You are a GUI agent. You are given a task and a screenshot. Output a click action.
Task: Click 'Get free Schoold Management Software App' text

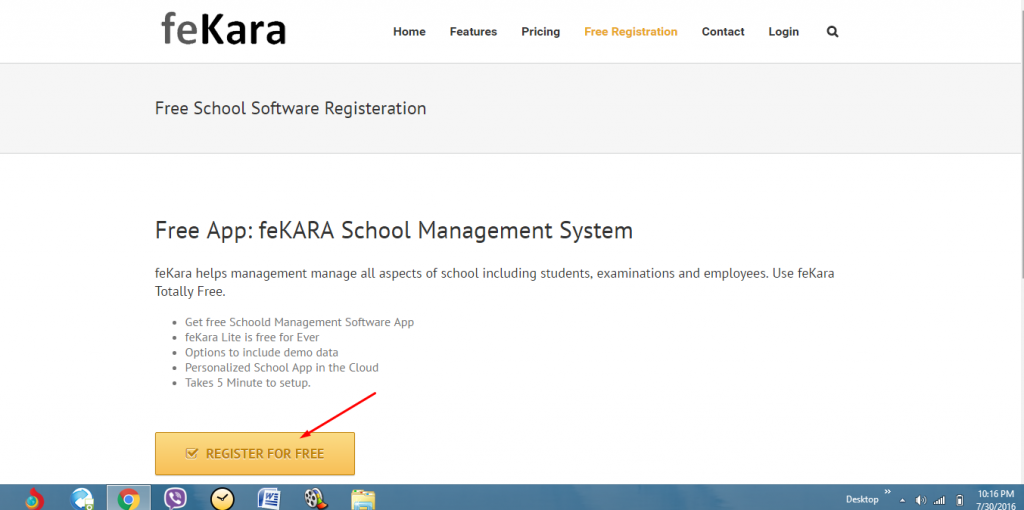click(x=299, y=323)
